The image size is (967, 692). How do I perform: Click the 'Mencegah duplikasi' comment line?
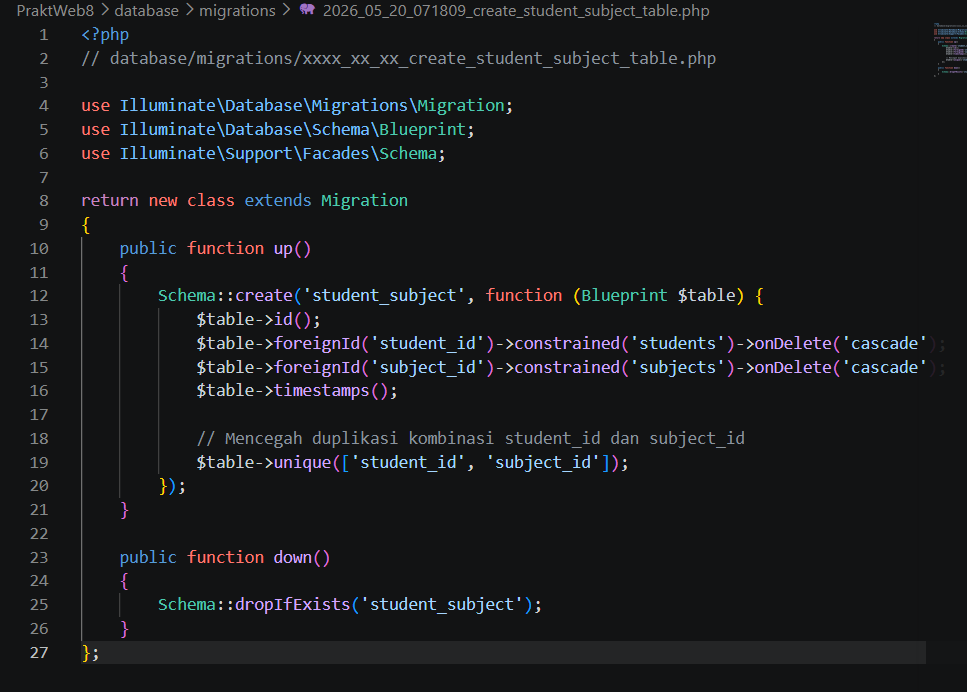471,439
